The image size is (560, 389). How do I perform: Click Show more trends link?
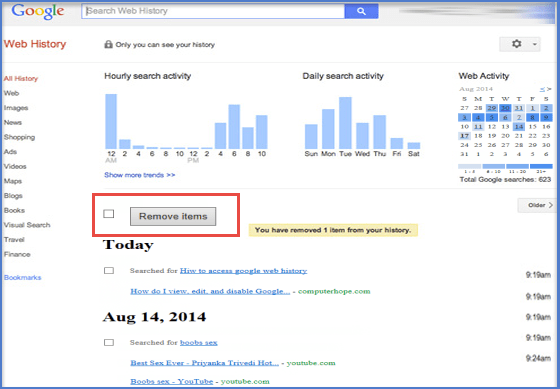tap(140, 175)
